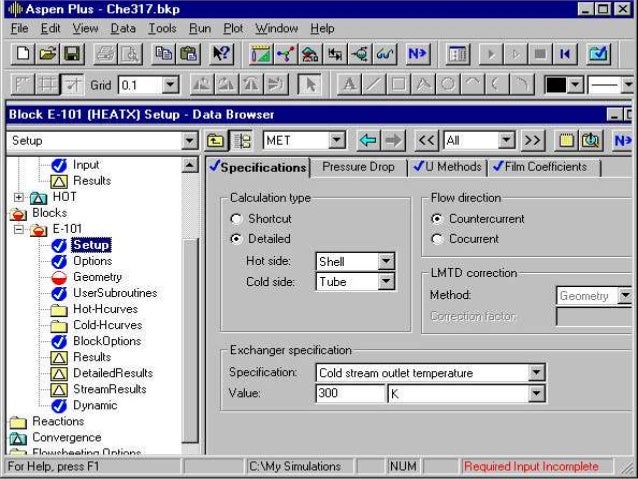Open the Tools menu

click(x=162, y=28)
